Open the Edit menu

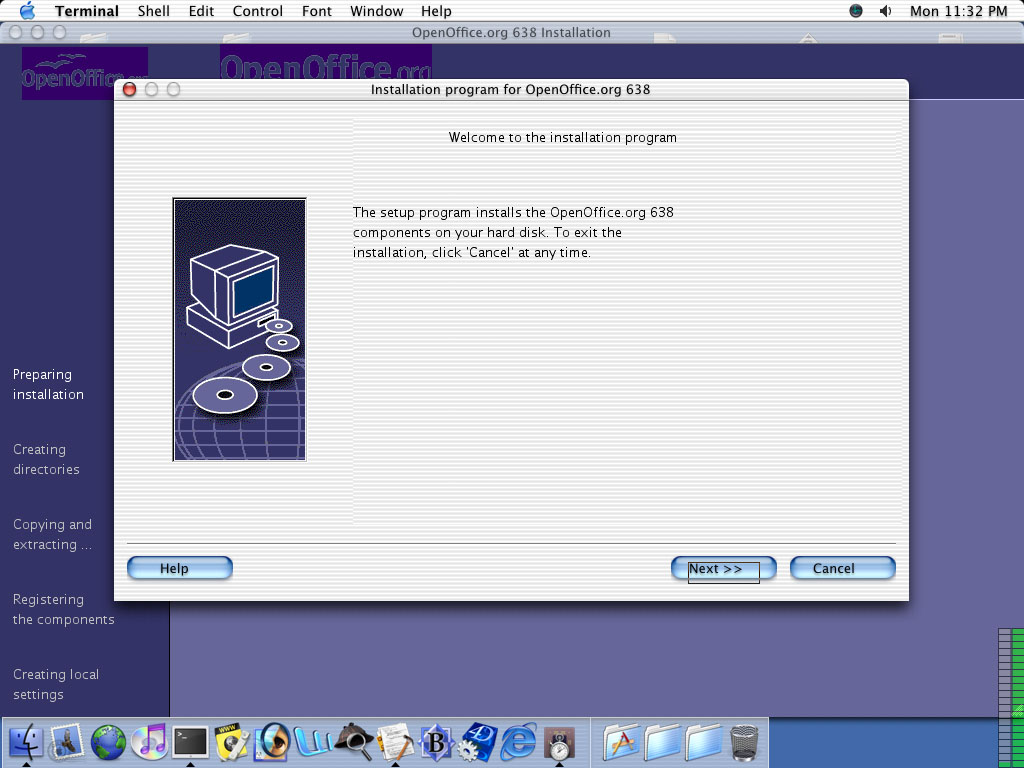point(201,11)
